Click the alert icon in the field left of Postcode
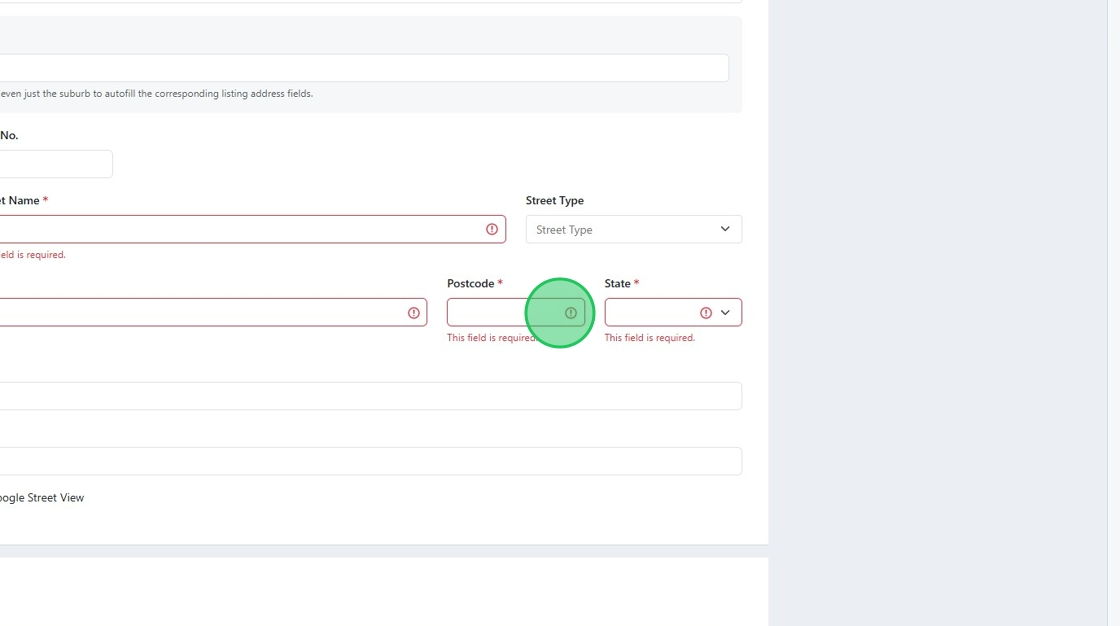 414,313
